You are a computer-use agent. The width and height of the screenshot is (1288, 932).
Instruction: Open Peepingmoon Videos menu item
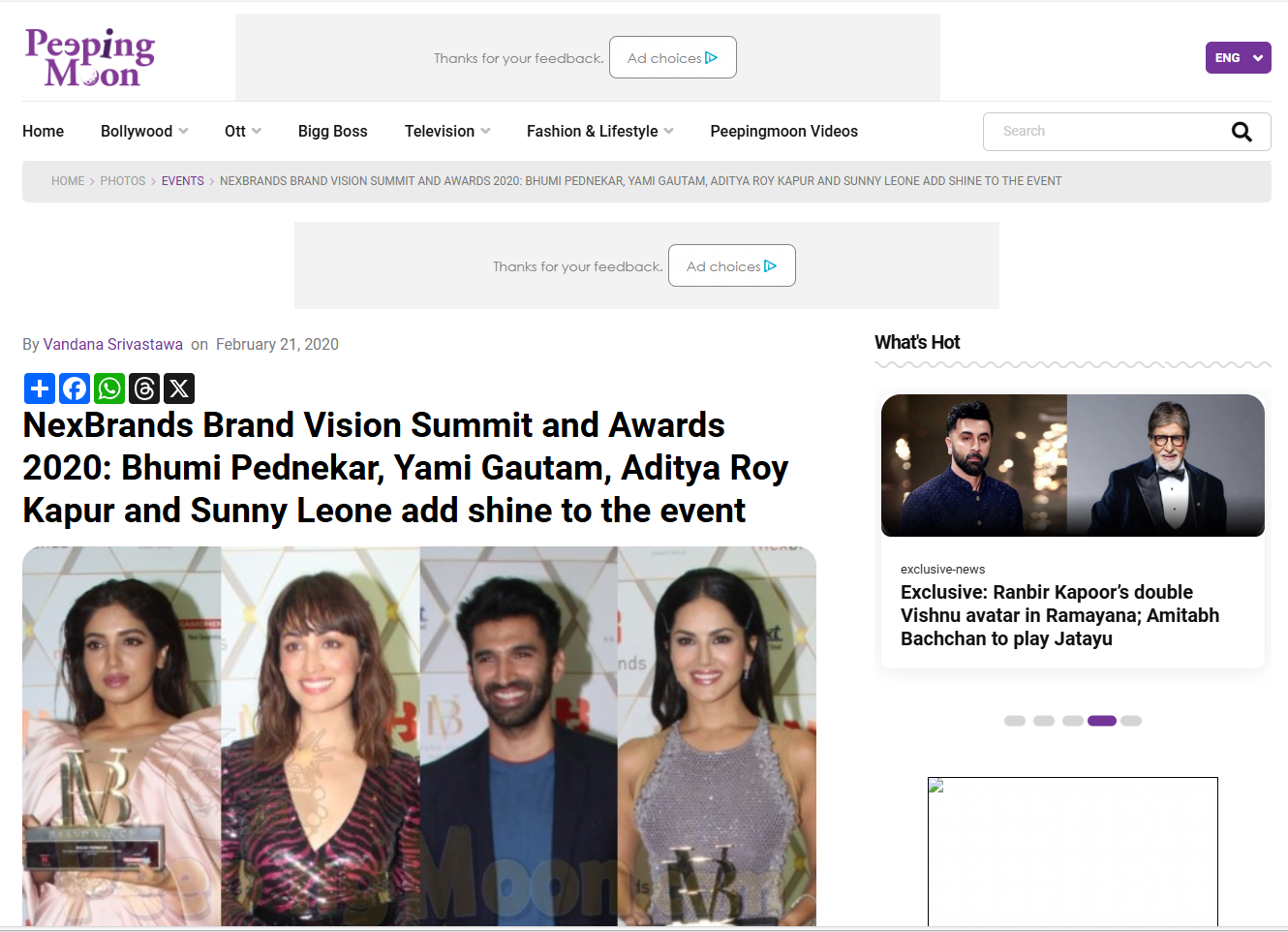783,132
